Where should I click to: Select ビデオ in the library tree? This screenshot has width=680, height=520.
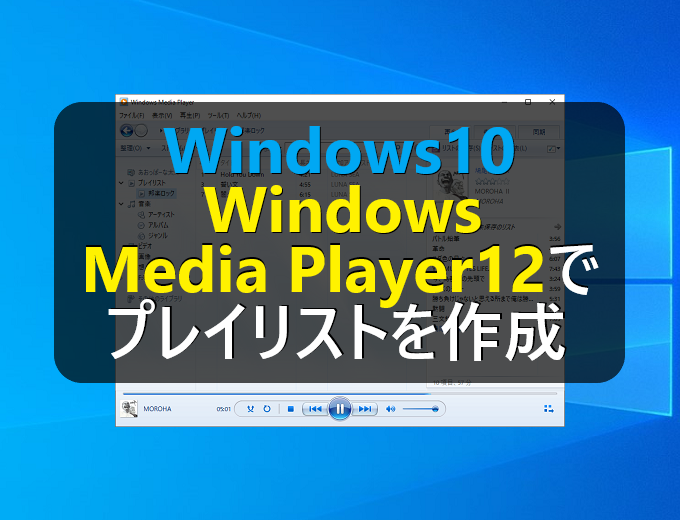tap(145, 246)
